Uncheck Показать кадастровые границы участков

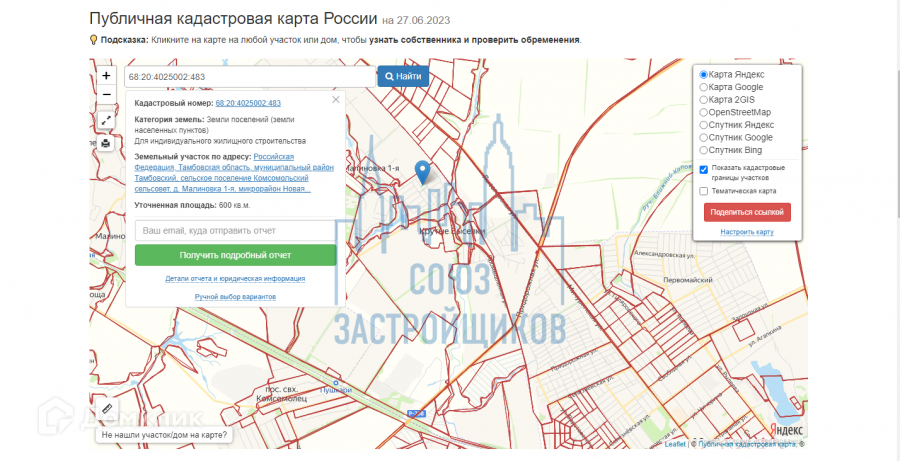click(x=704, y=170)
